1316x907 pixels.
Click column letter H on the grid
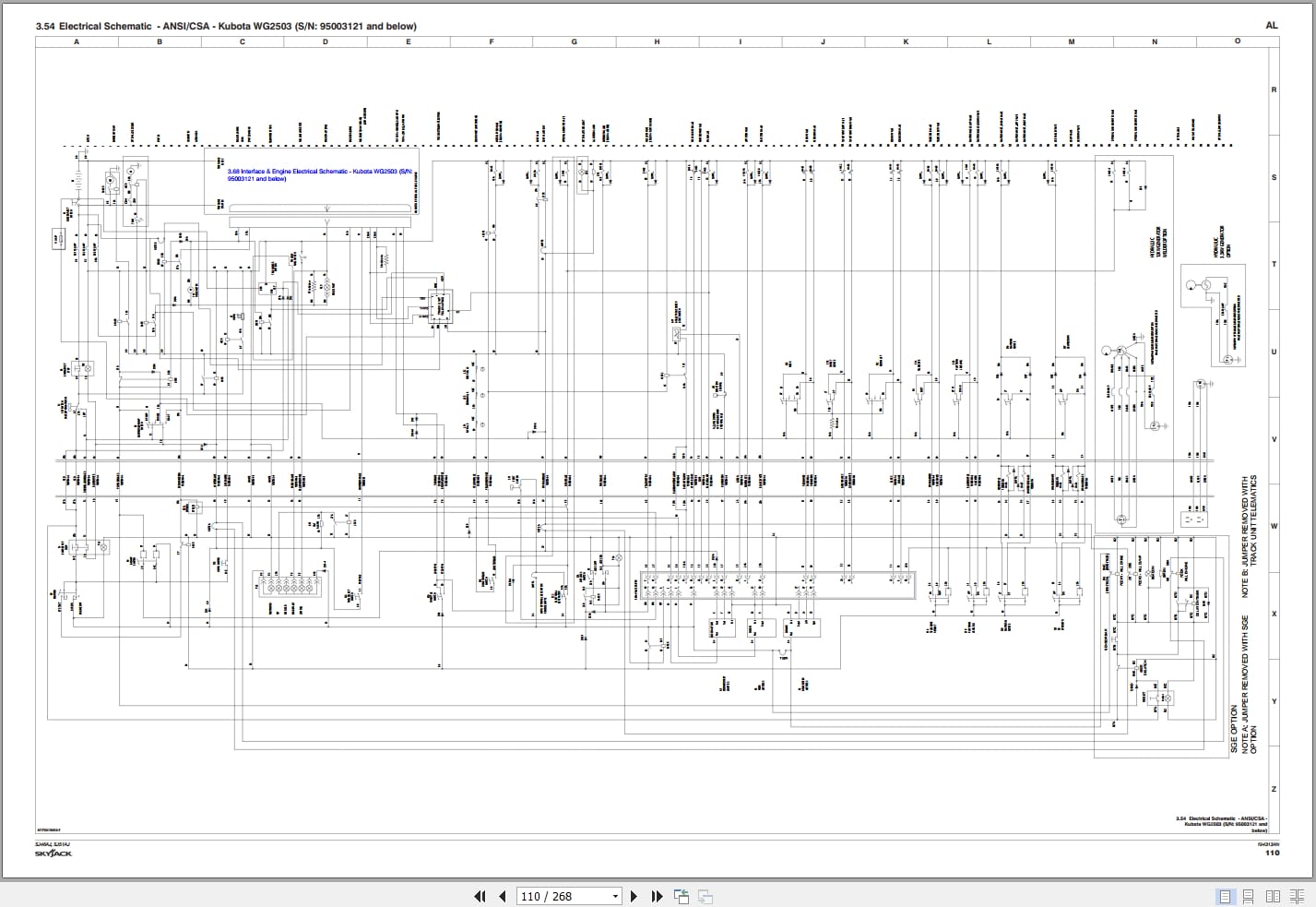click(658, 42)
